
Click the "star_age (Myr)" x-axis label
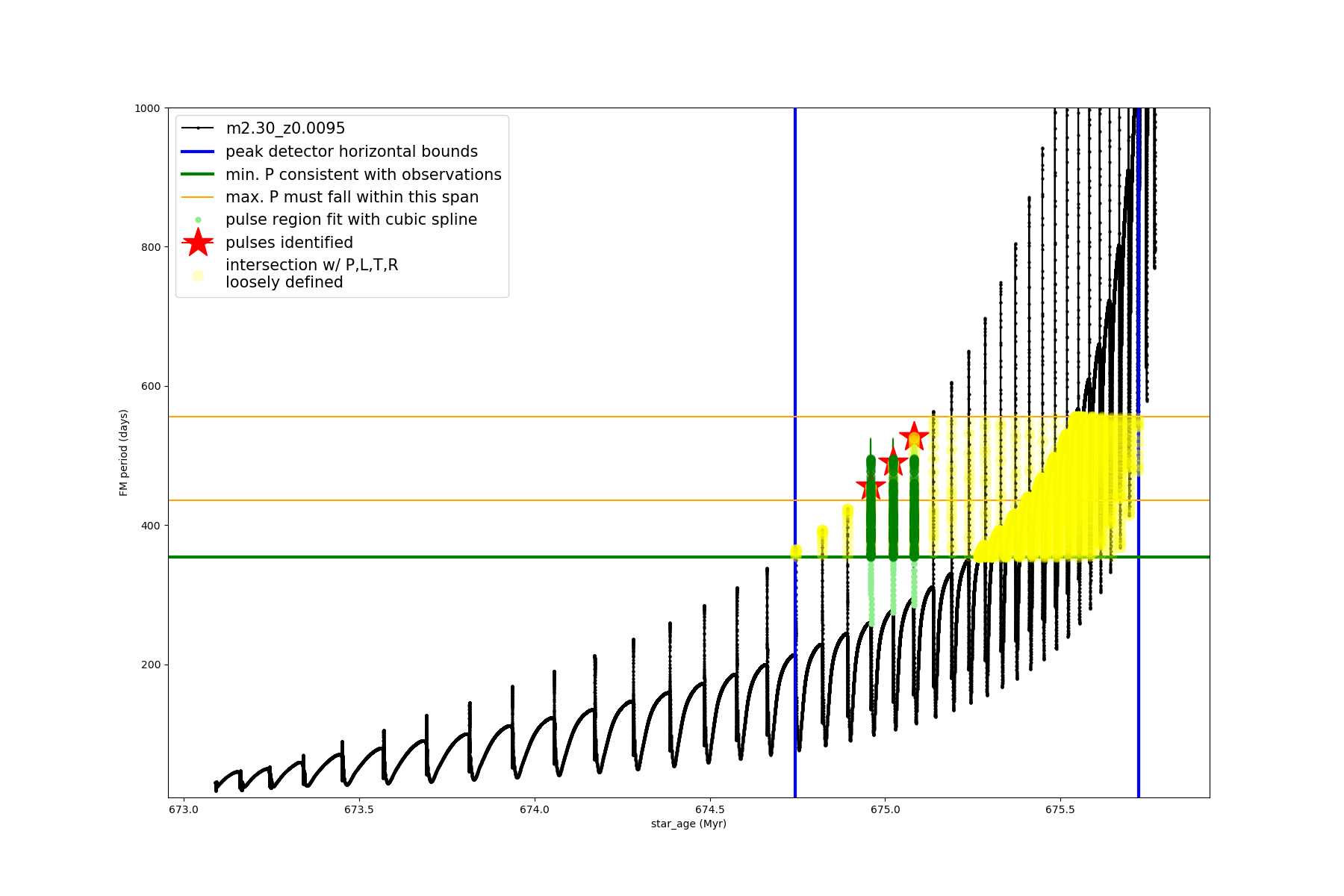click(x=688, y=824)
